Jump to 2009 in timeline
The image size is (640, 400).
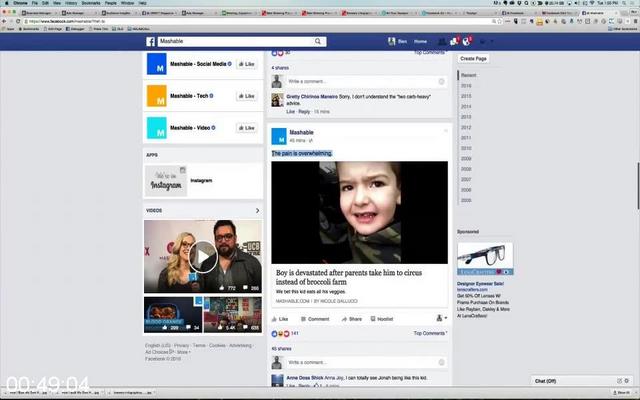[x=466, y=159]
